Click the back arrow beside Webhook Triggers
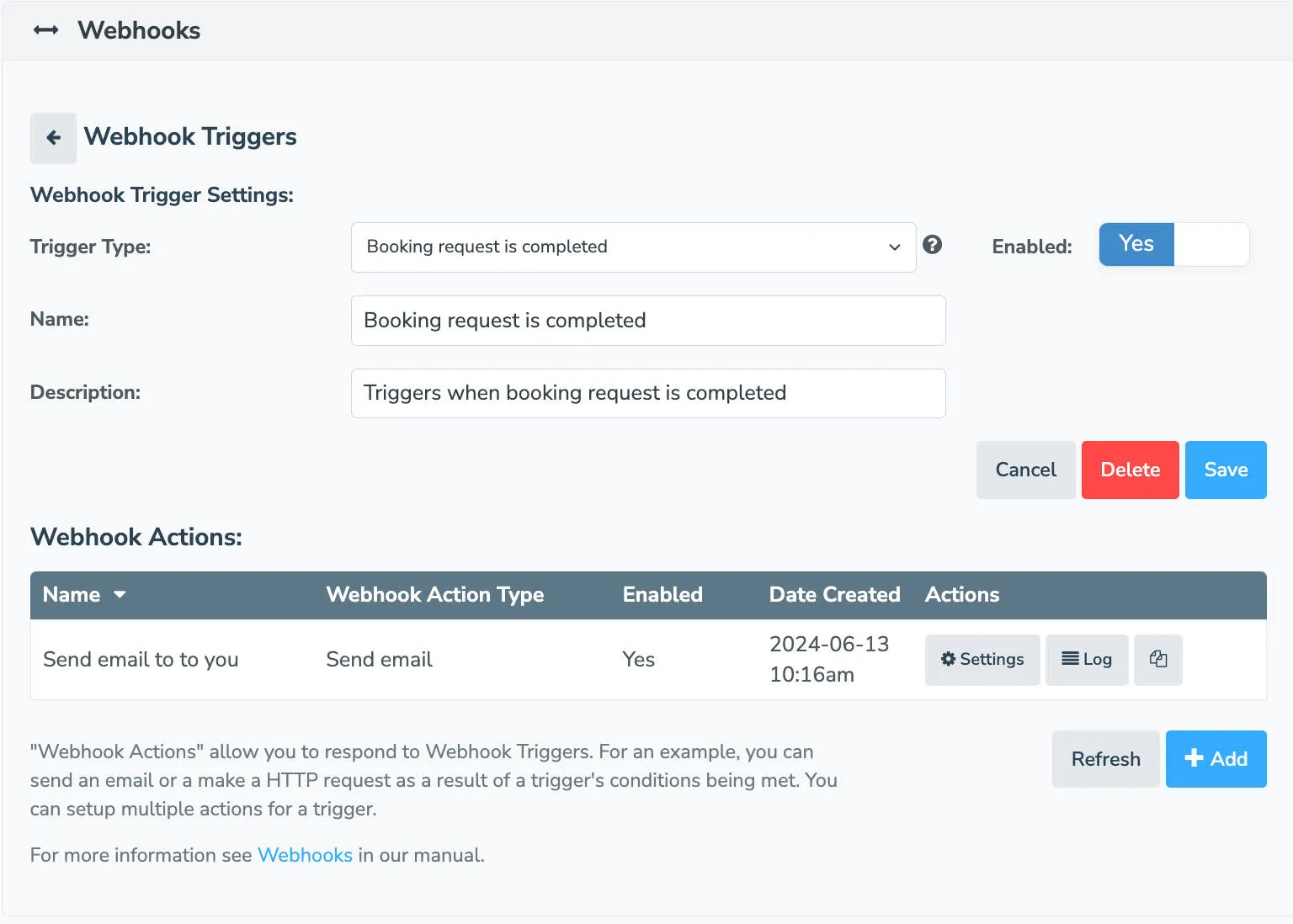The image size is (1293, 924). pyautogui.click(x=53, y=136)
